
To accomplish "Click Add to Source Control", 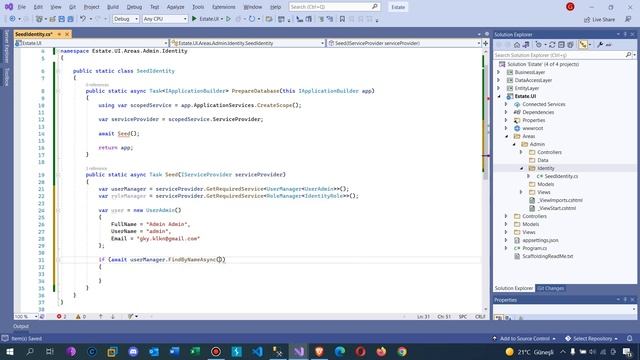I will point(524,338).
